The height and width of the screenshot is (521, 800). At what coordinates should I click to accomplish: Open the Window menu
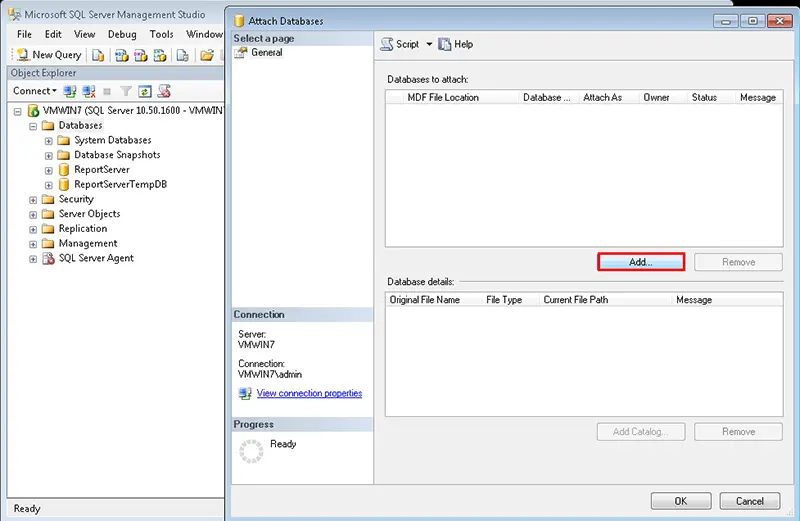click(204, 34)
